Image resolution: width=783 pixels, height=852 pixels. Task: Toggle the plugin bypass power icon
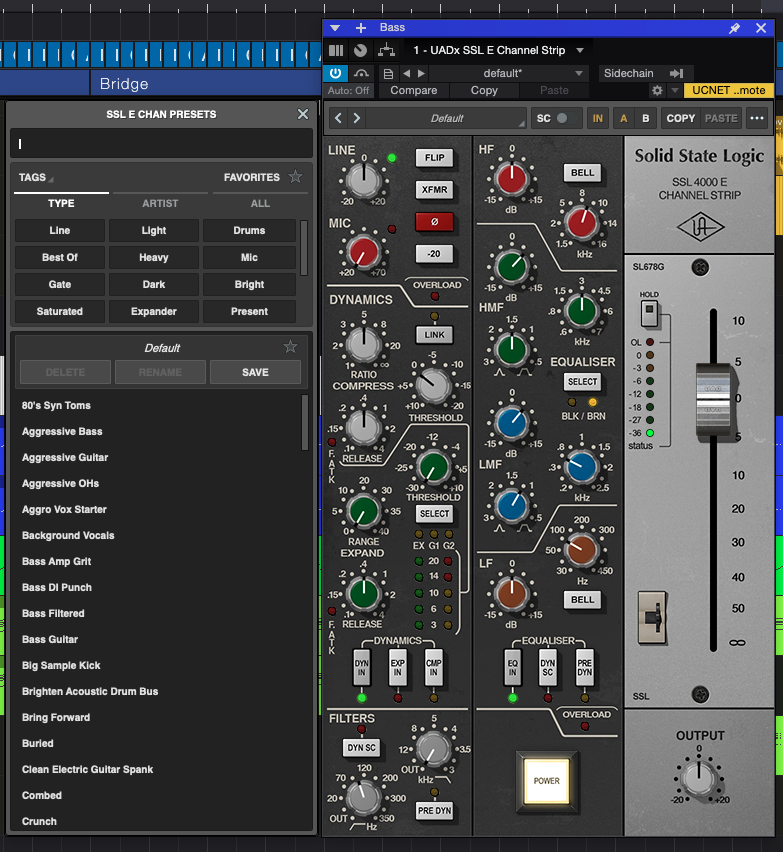pyautogui.click(x=335, y=73)
